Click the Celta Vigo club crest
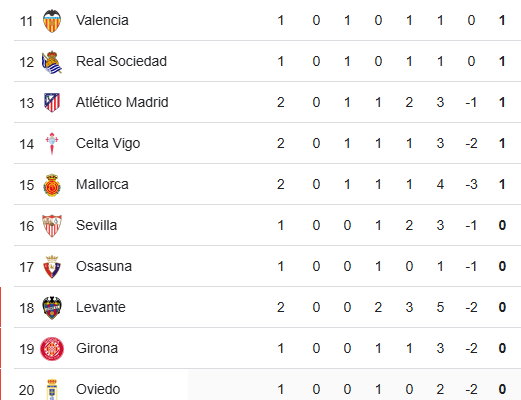 52,144
